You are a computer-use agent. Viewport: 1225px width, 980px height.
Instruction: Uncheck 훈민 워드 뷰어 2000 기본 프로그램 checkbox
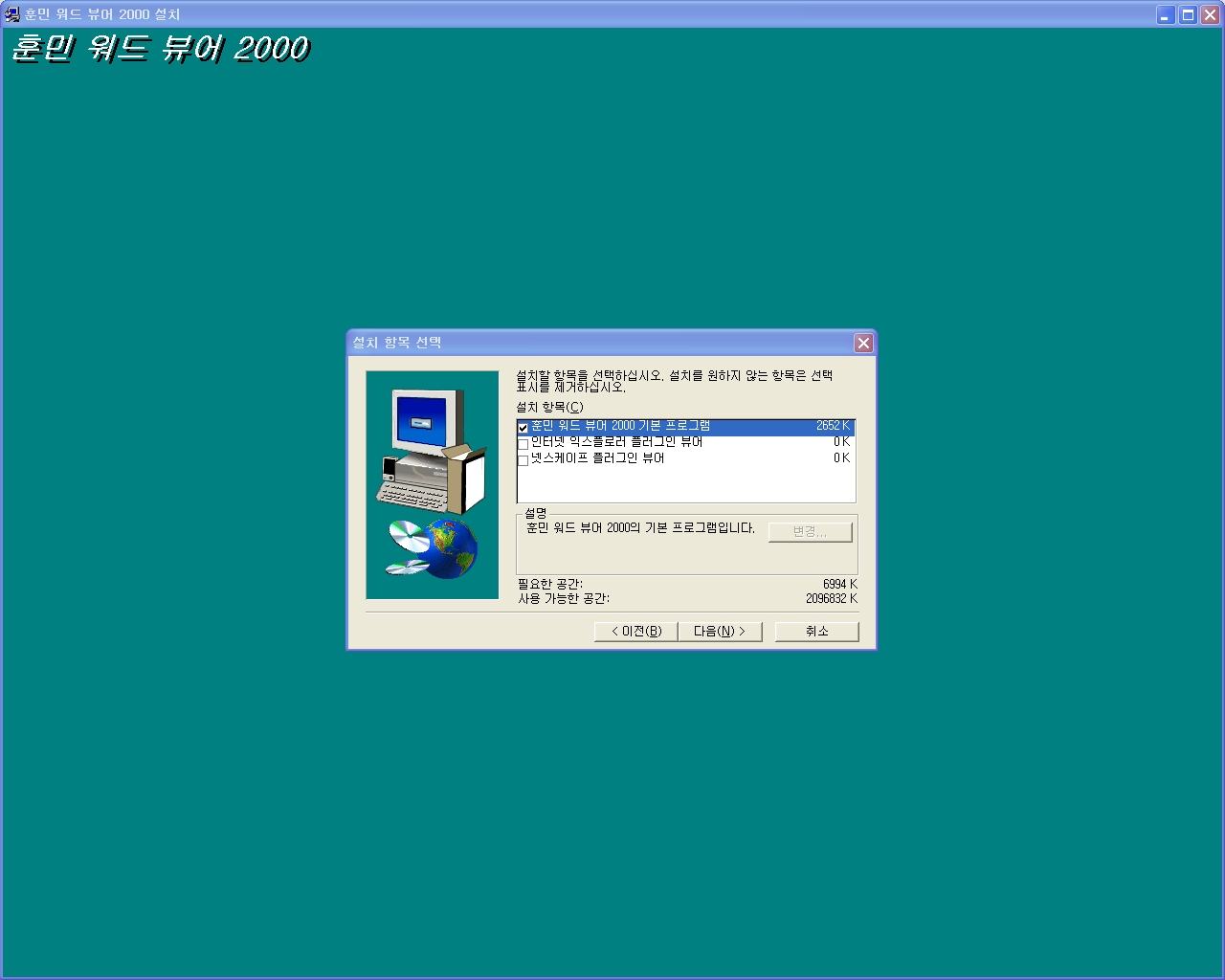(x=523, y=427)
